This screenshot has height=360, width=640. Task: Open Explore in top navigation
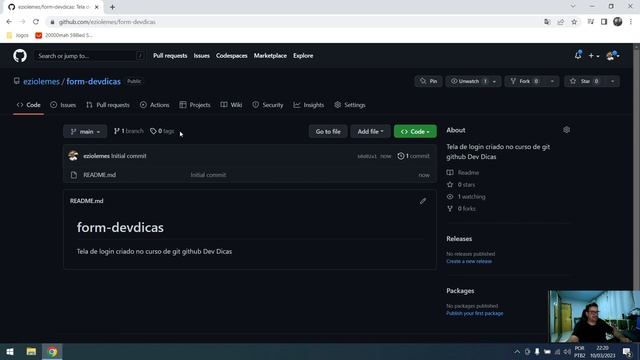pos(303,56)
